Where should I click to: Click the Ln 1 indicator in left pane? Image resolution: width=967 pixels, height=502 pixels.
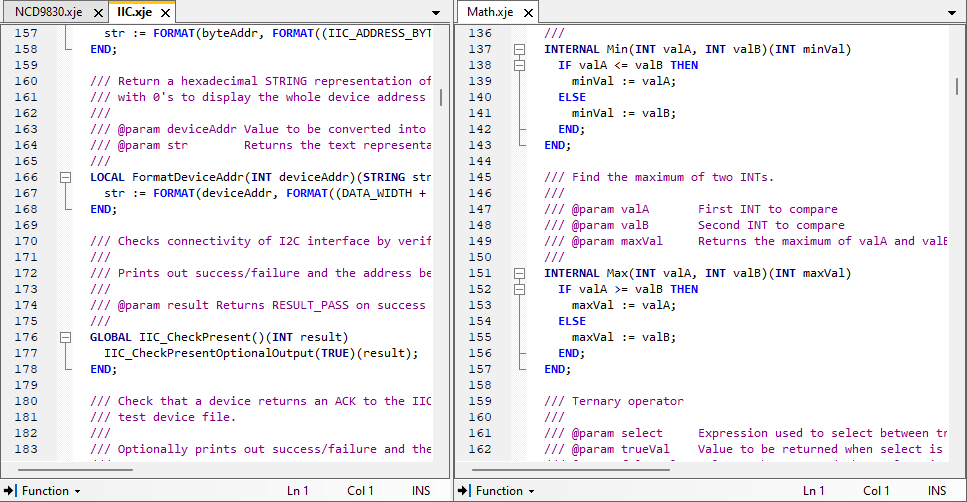click(298, 491)
